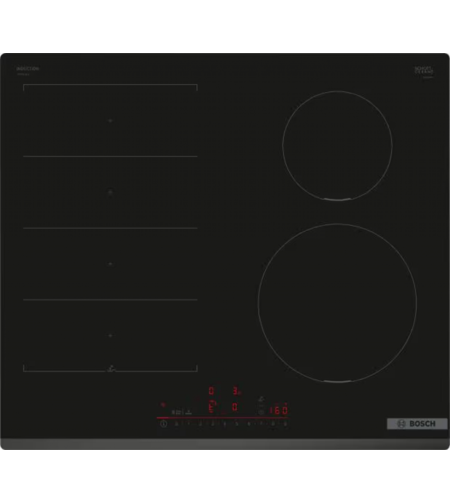Tap the red lock indicator icon
Screen dimensions: 450x504
(x=163, y=404)
